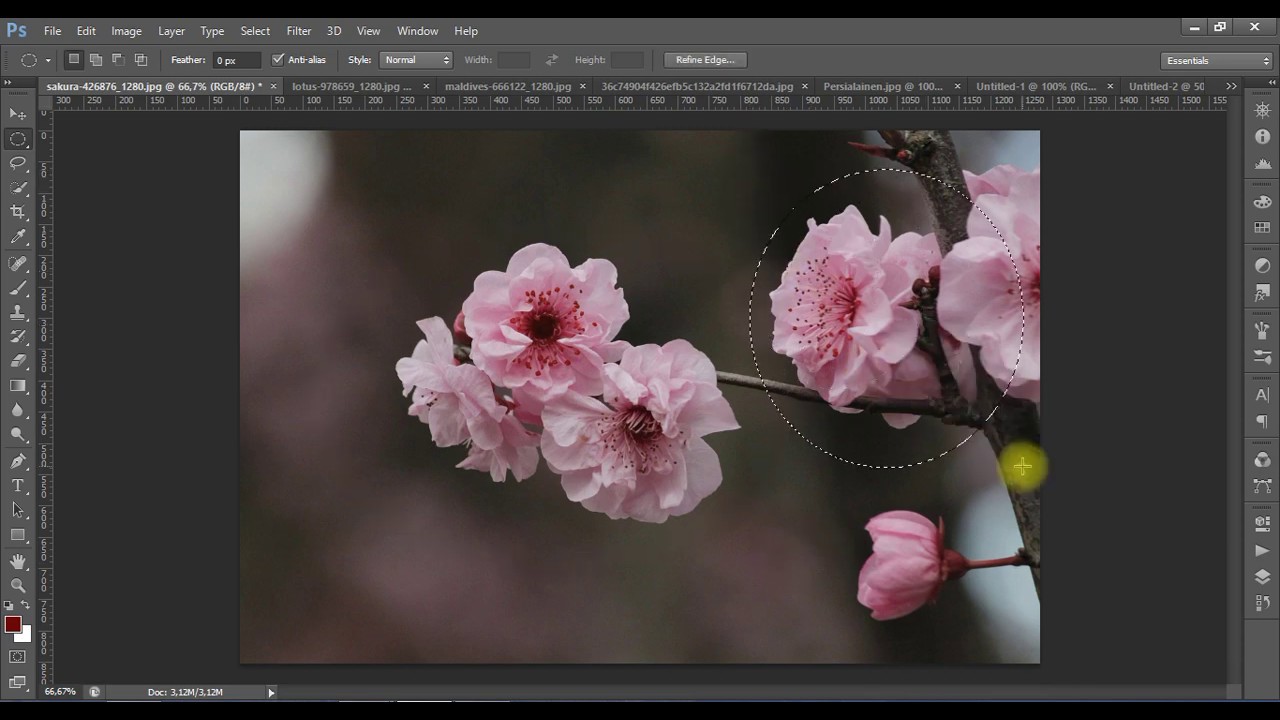Image resolution: width=1280 pixels, height=720 pixels.
Task: Open the Paragraph panel icon
Action: coord(1262,421)
